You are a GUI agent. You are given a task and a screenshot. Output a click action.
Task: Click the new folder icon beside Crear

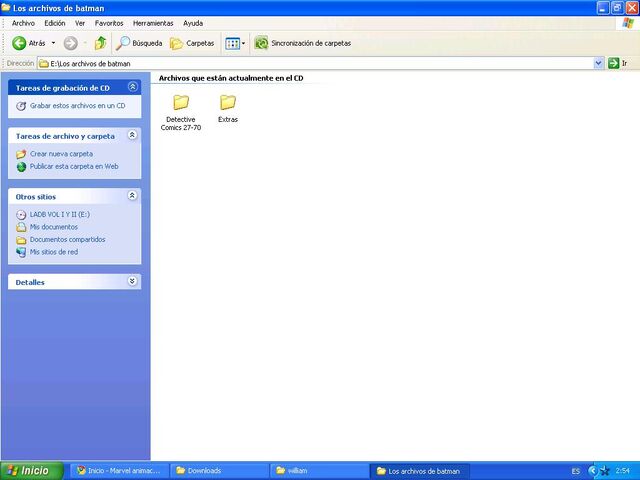tap(21, 154)
